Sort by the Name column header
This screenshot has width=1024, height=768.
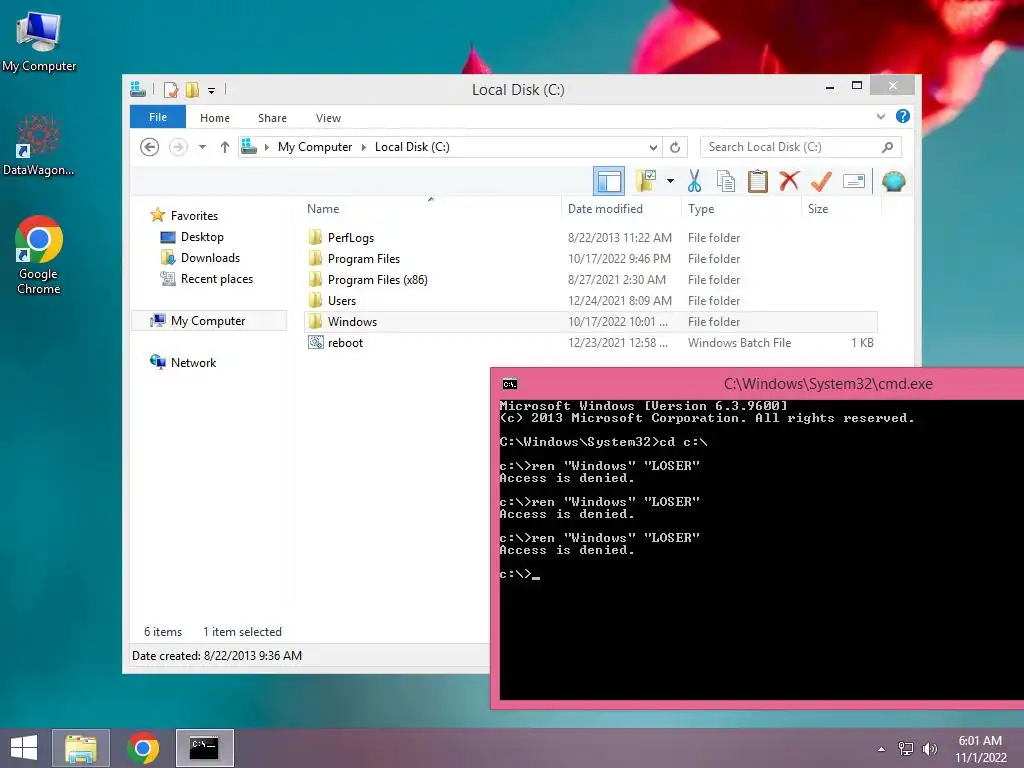430,209
